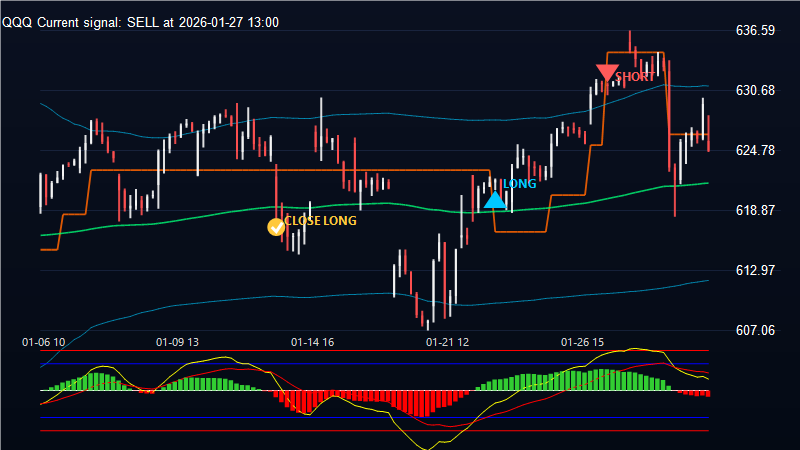Select the CLOSE LONG text label
Viewport: 800px width, 450px height.
[x=320, y=221]
